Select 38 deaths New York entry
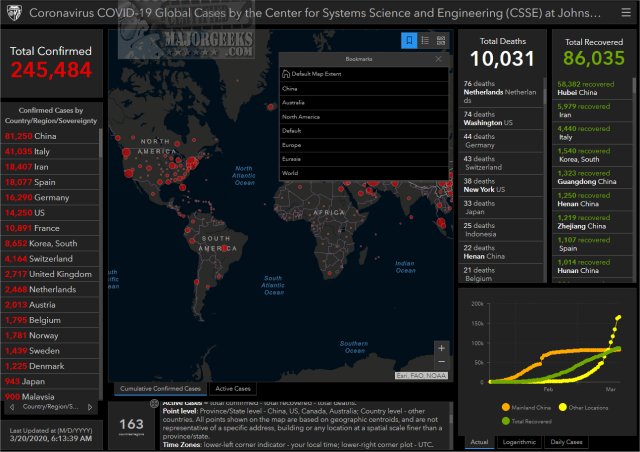 [501, 185]
